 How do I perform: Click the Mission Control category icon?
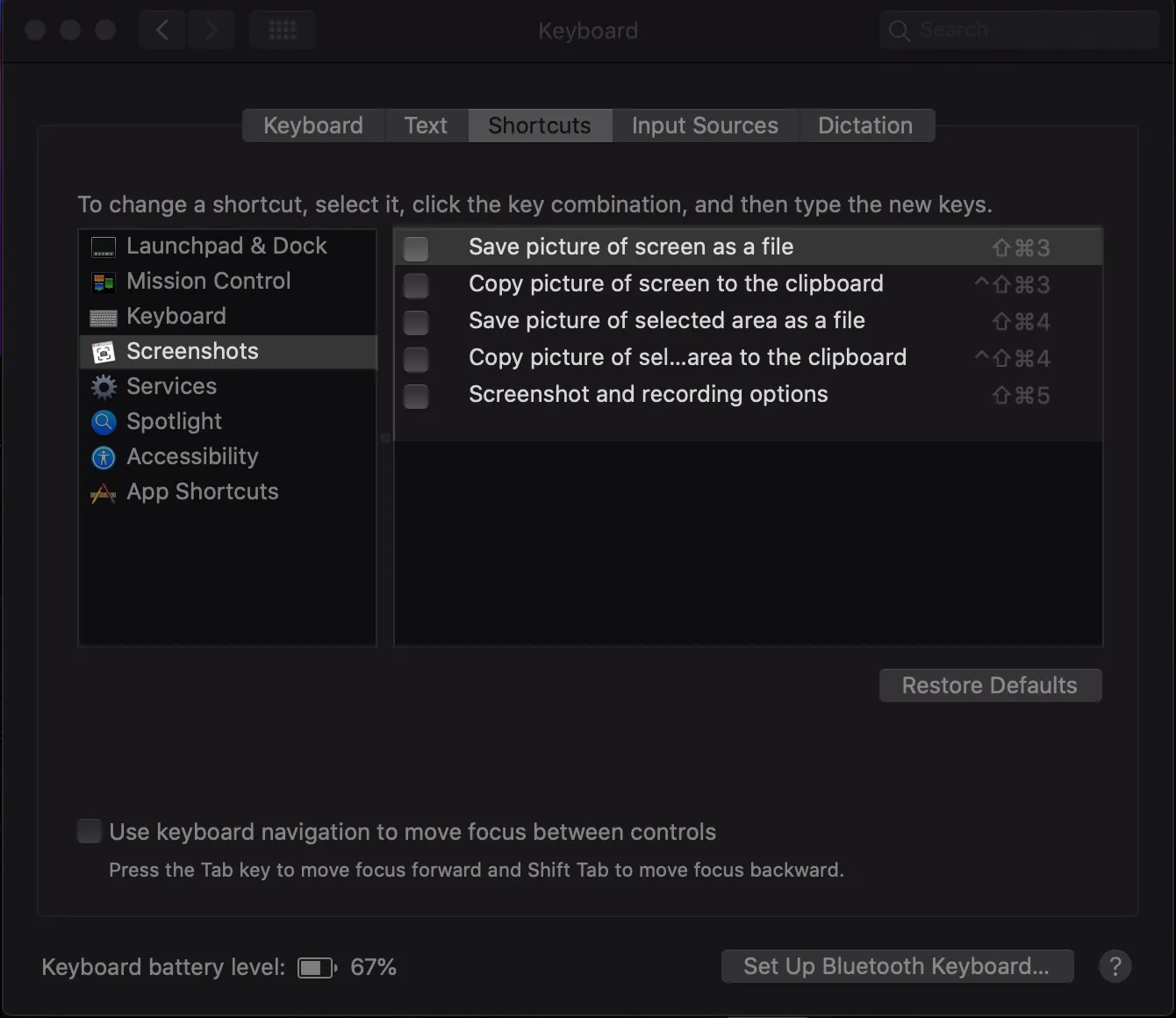point(104,283)
